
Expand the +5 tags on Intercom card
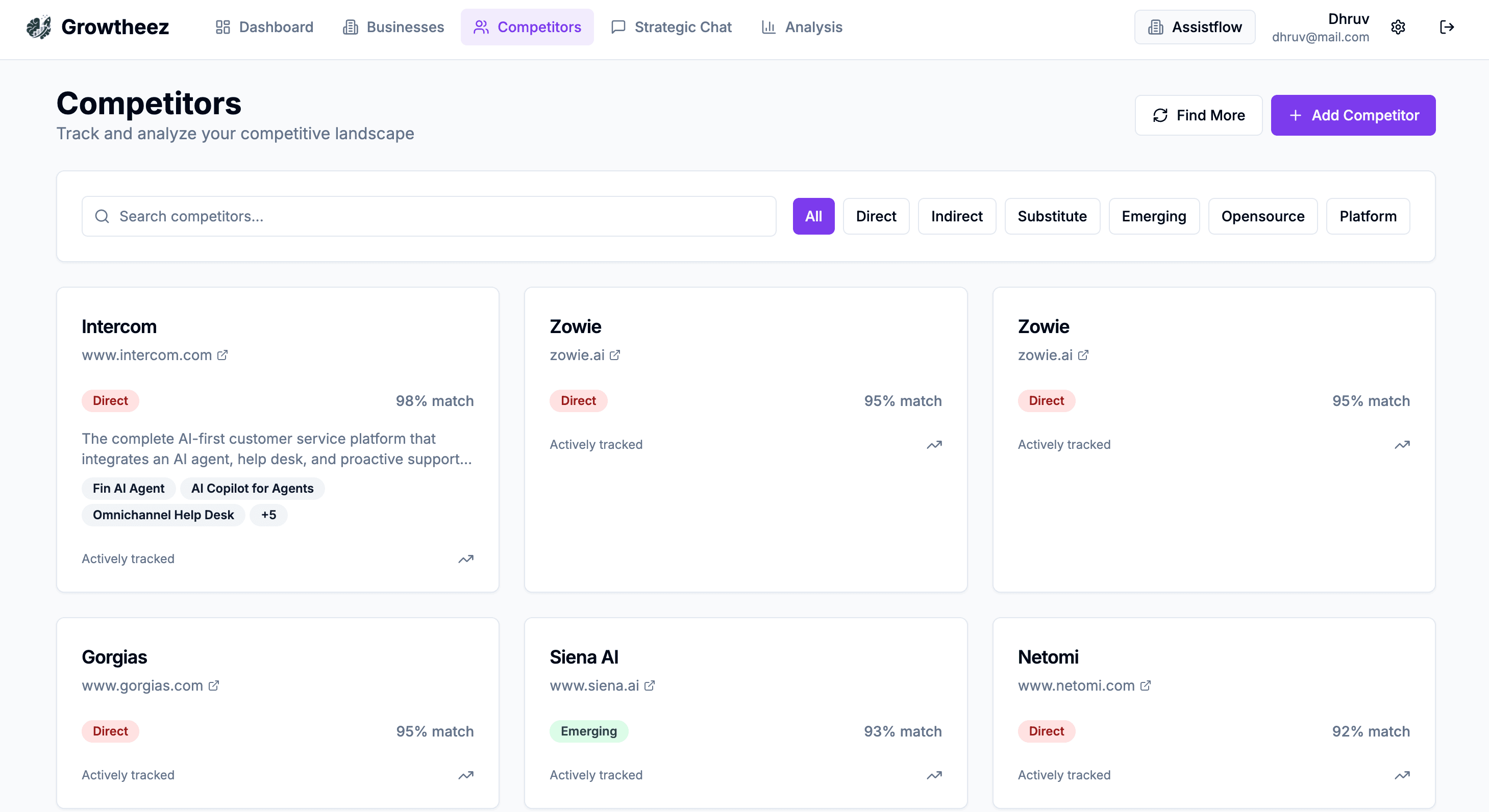coord(268,514)
